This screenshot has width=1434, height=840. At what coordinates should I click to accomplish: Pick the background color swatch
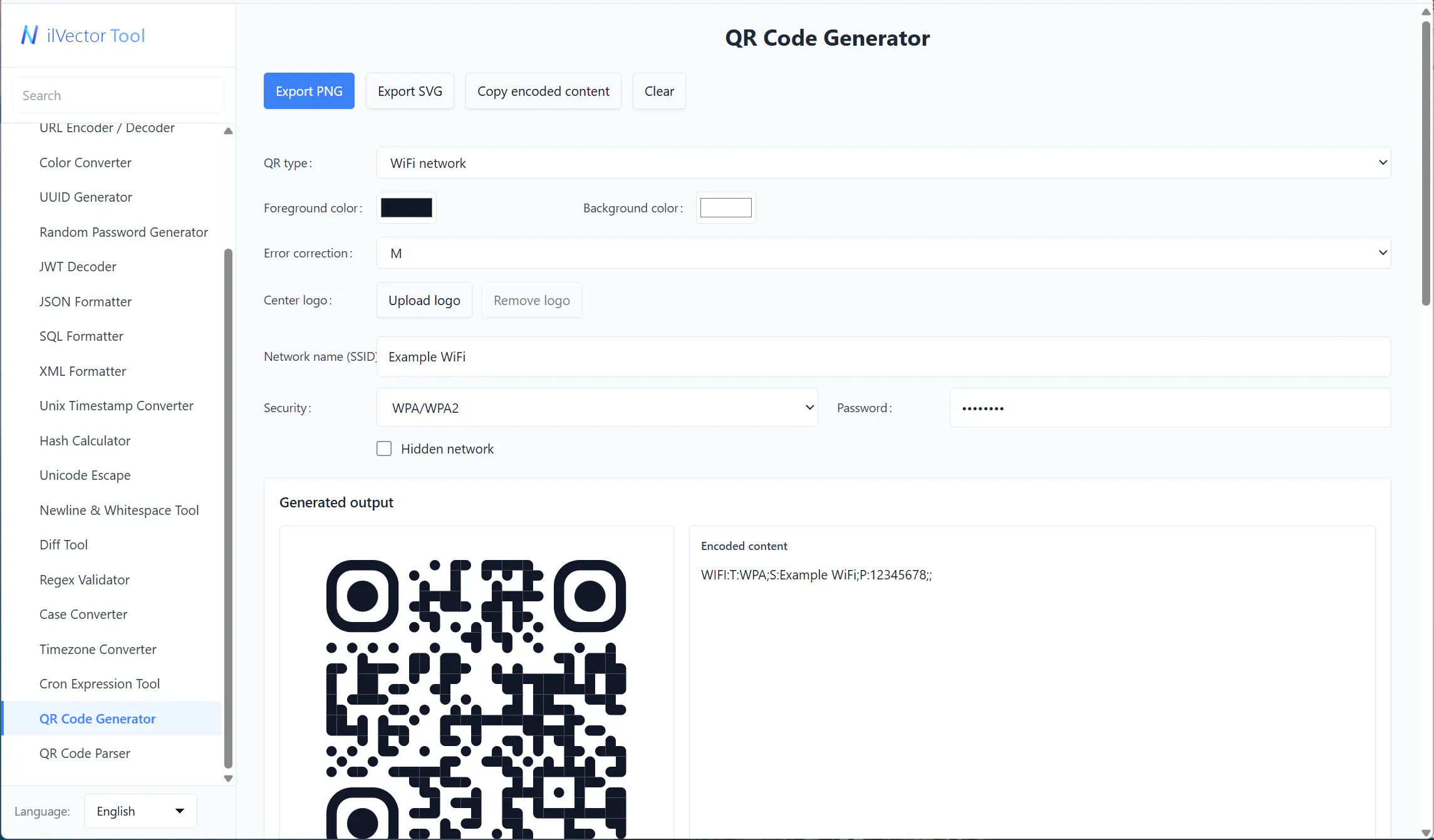726,208
